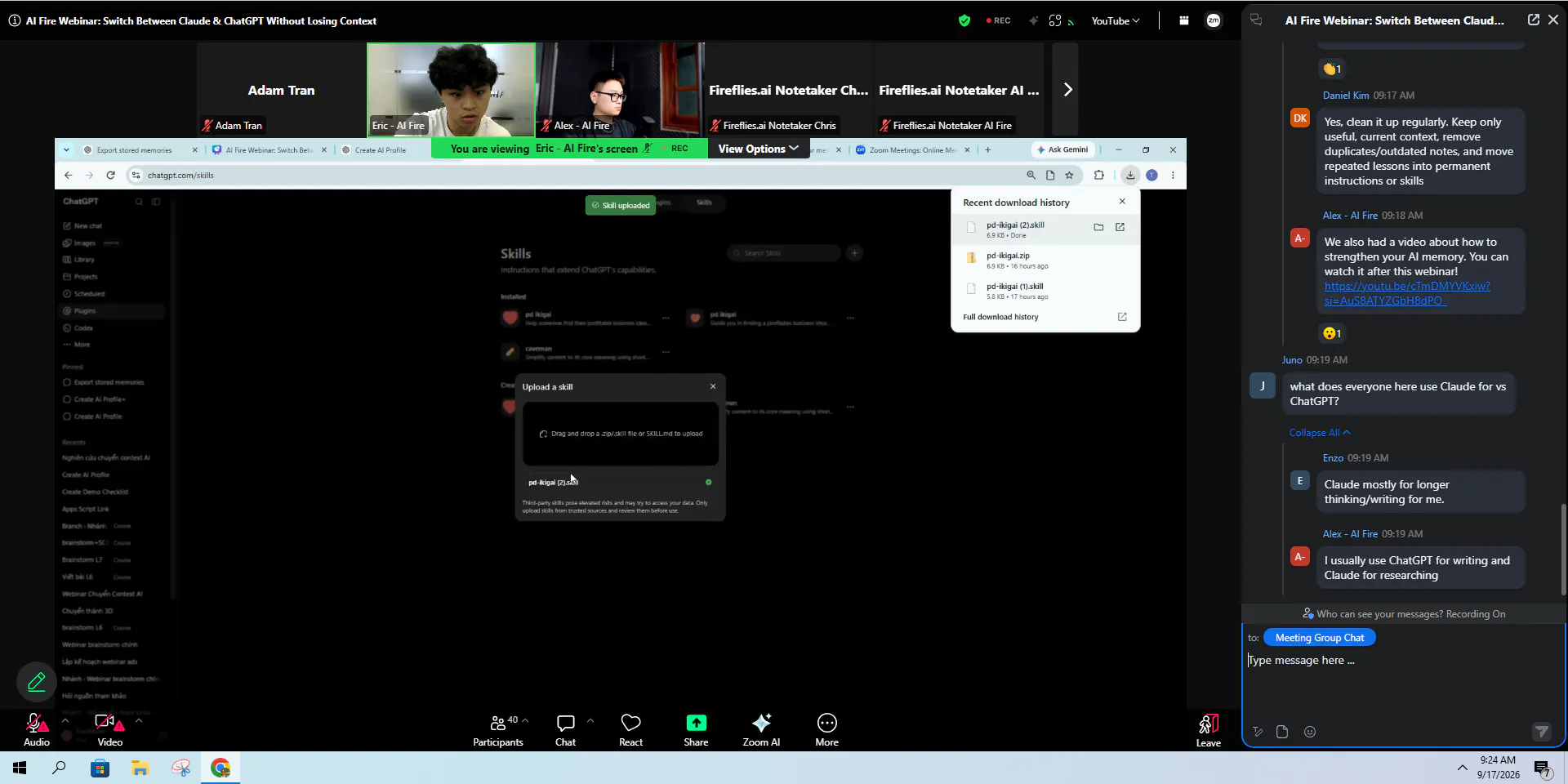Reload the chatgpt.com/skills page
1568x784 pixels.
click(111, 175)
